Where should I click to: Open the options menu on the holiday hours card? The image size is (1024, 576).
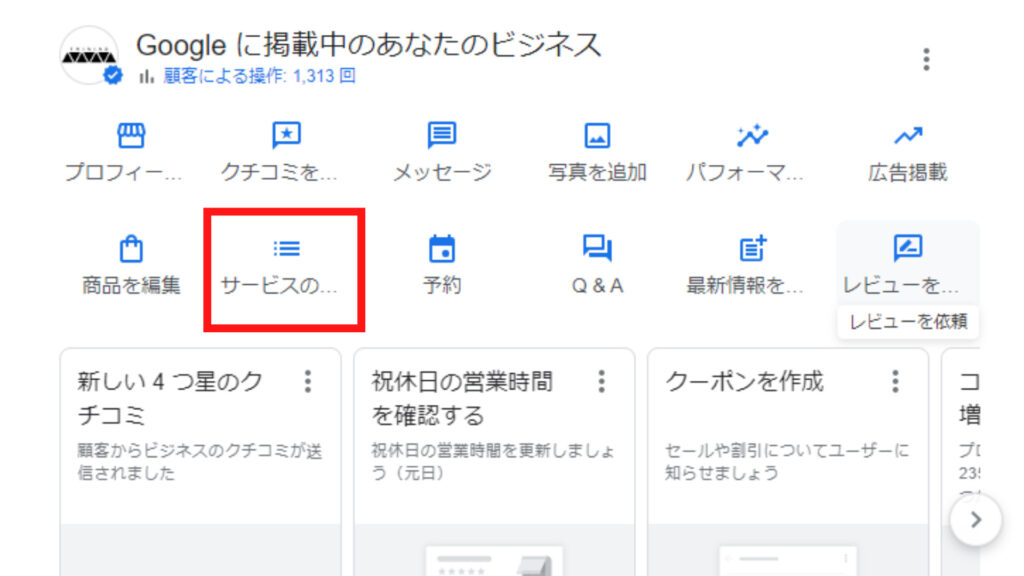(x=601, y=381)
